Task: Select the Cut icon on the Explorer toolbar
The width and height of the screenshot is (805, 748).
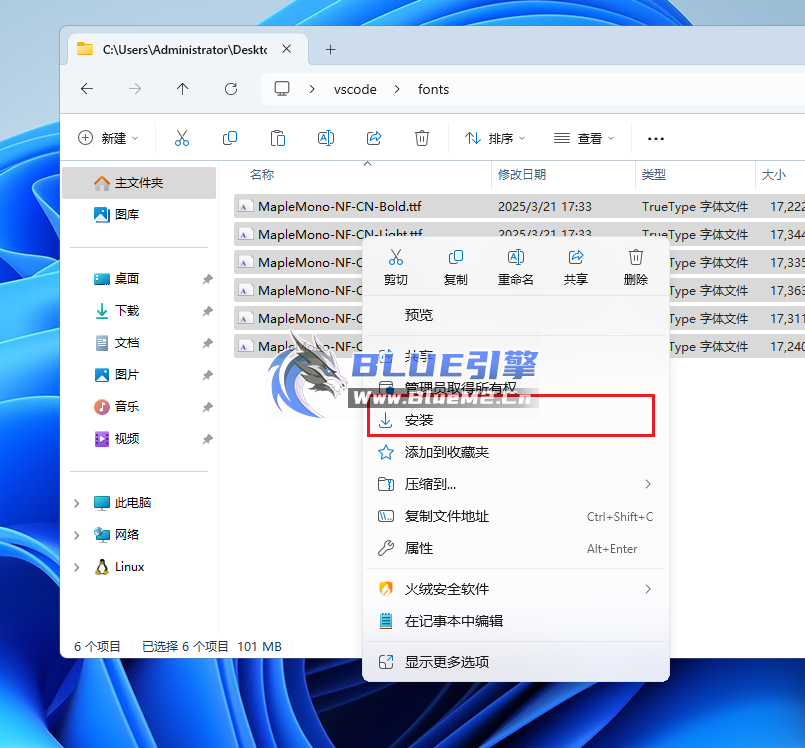Action: point(181,138)
